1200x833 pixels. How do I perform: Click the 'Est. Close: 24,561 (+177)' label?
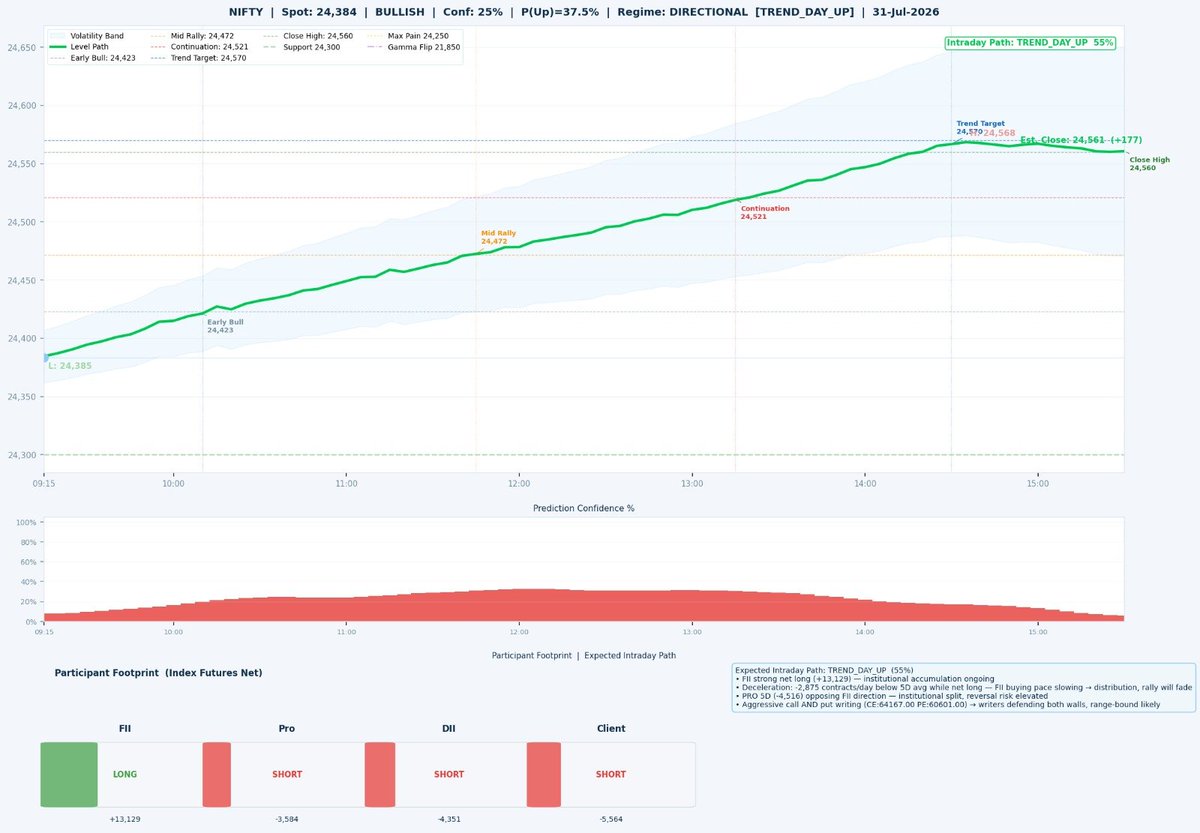coord(1081,140)
